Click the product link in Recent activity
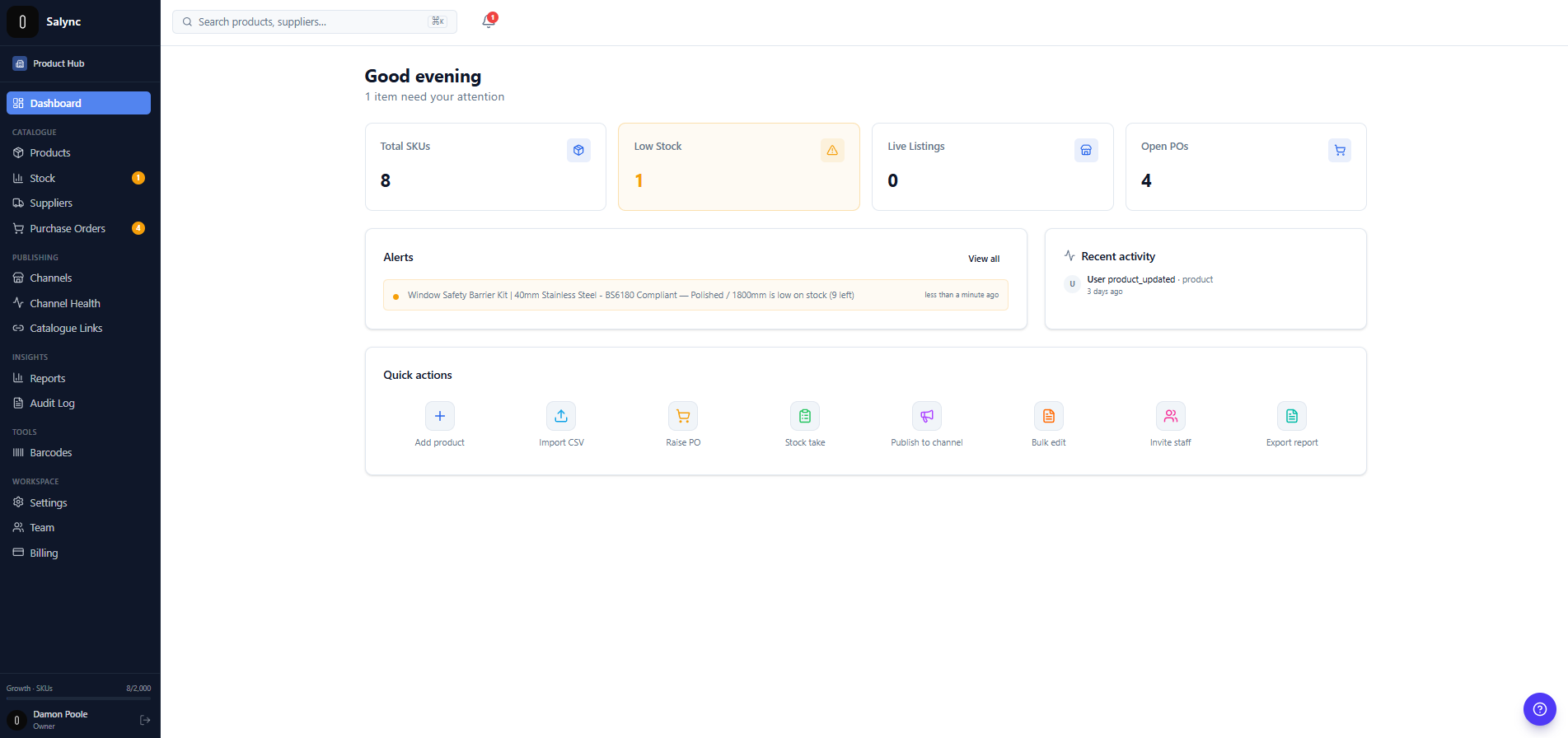 [x=1197, y=279]
